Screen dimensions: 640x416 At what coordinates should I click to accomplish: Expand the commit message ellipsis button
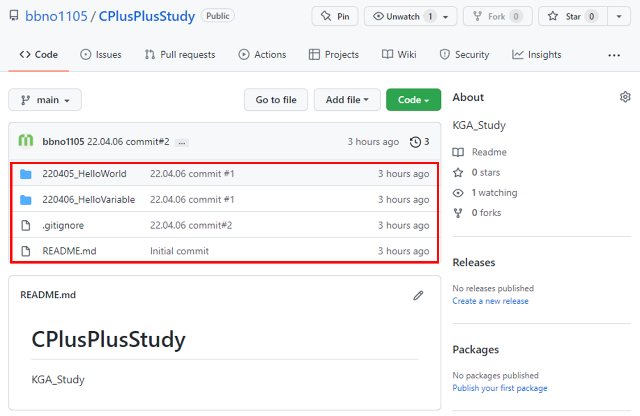pos(182,143)
